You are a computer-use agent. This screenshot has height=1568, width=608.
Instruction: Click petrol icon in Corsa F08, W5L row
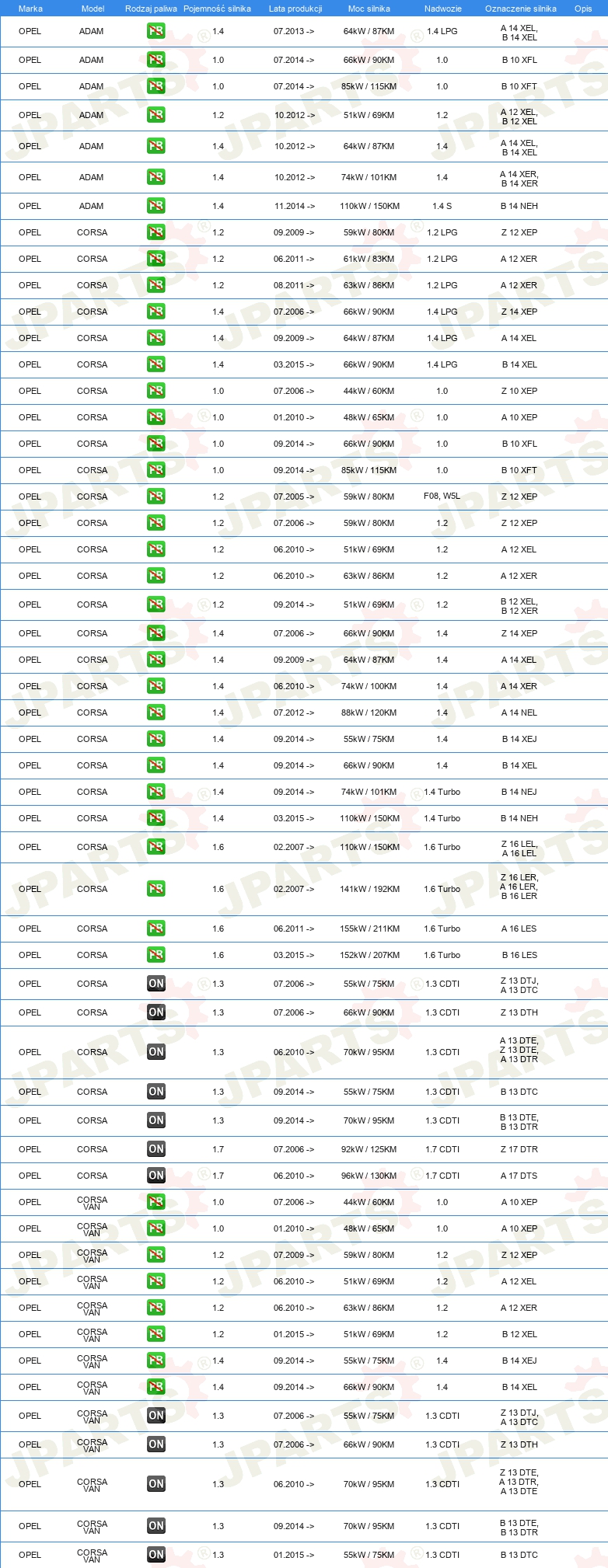(x=156, y=497)
